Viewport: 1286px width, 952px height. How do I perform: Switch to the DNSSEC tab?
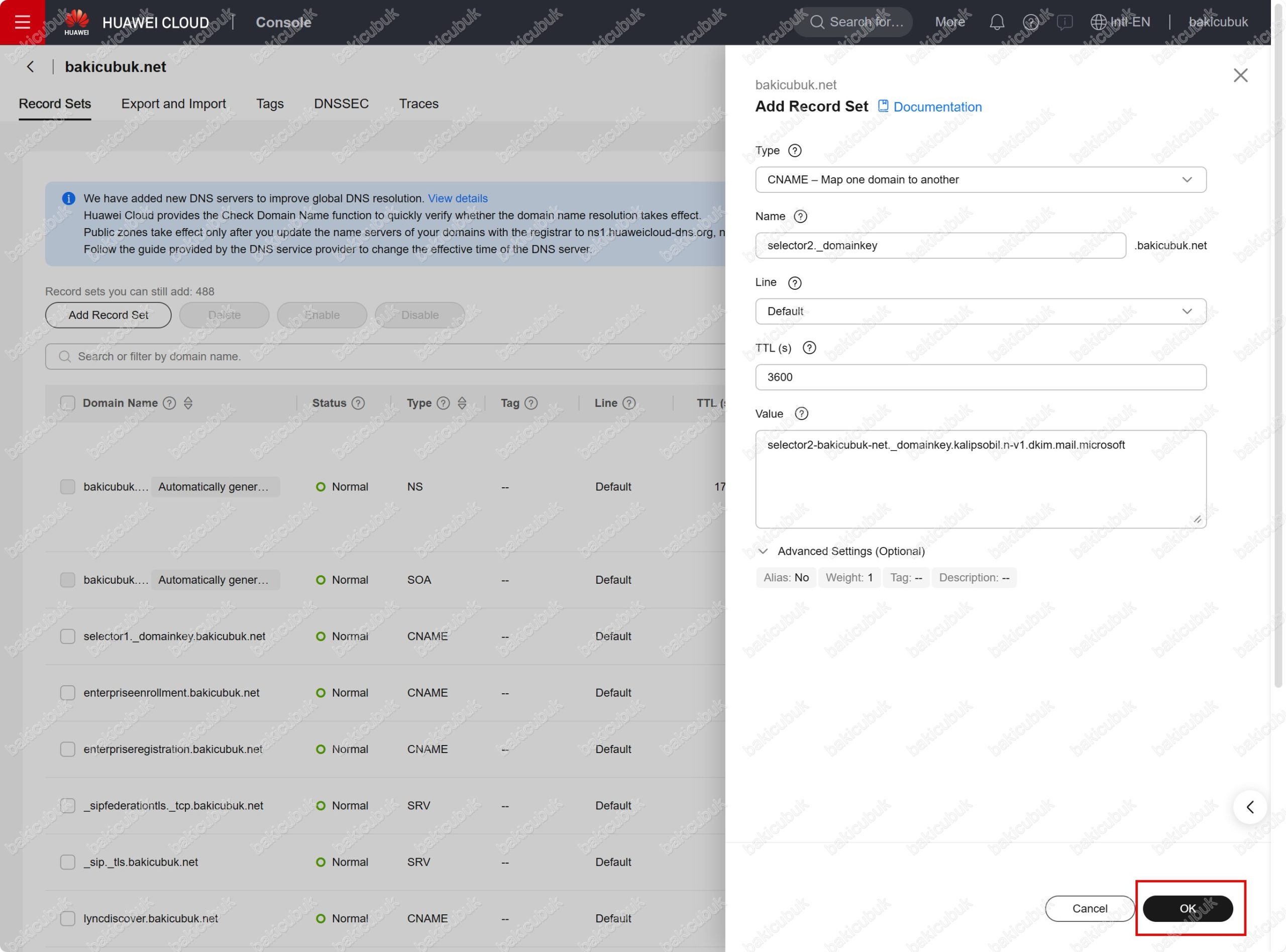(341, 103)
